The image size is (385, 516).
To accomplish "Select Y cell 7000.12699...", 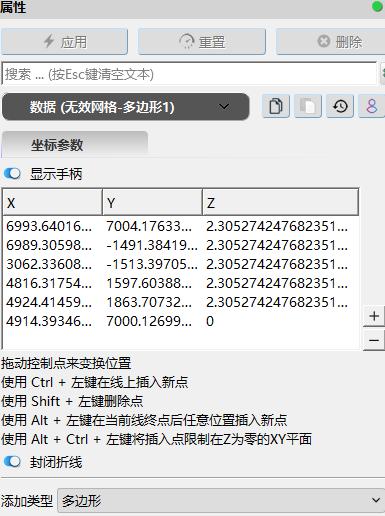I will [152, 321].
